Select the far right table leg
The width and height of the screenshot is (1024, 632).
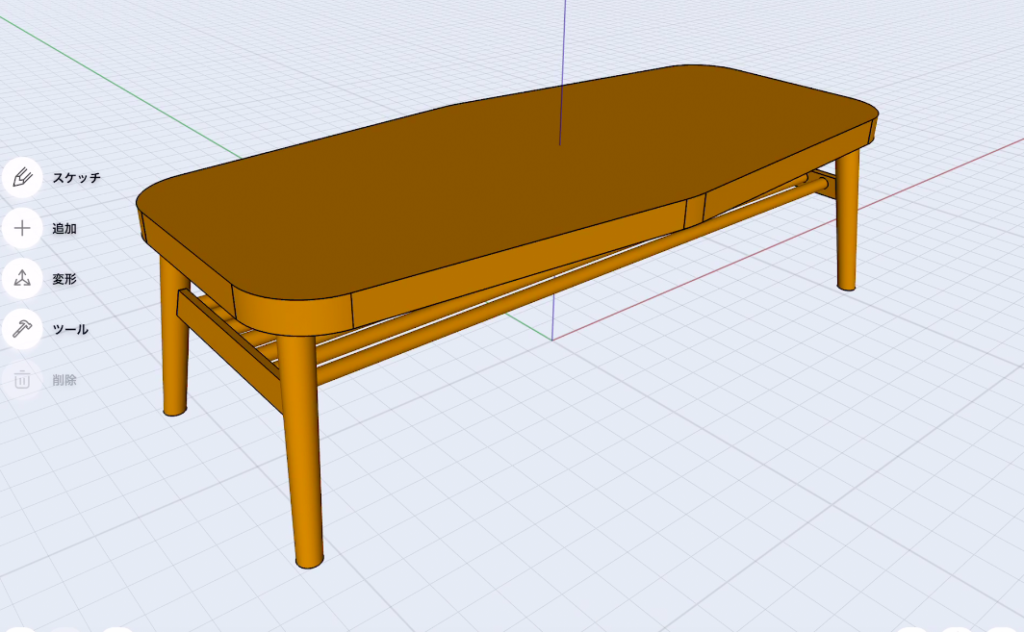(x=847, y=221)
